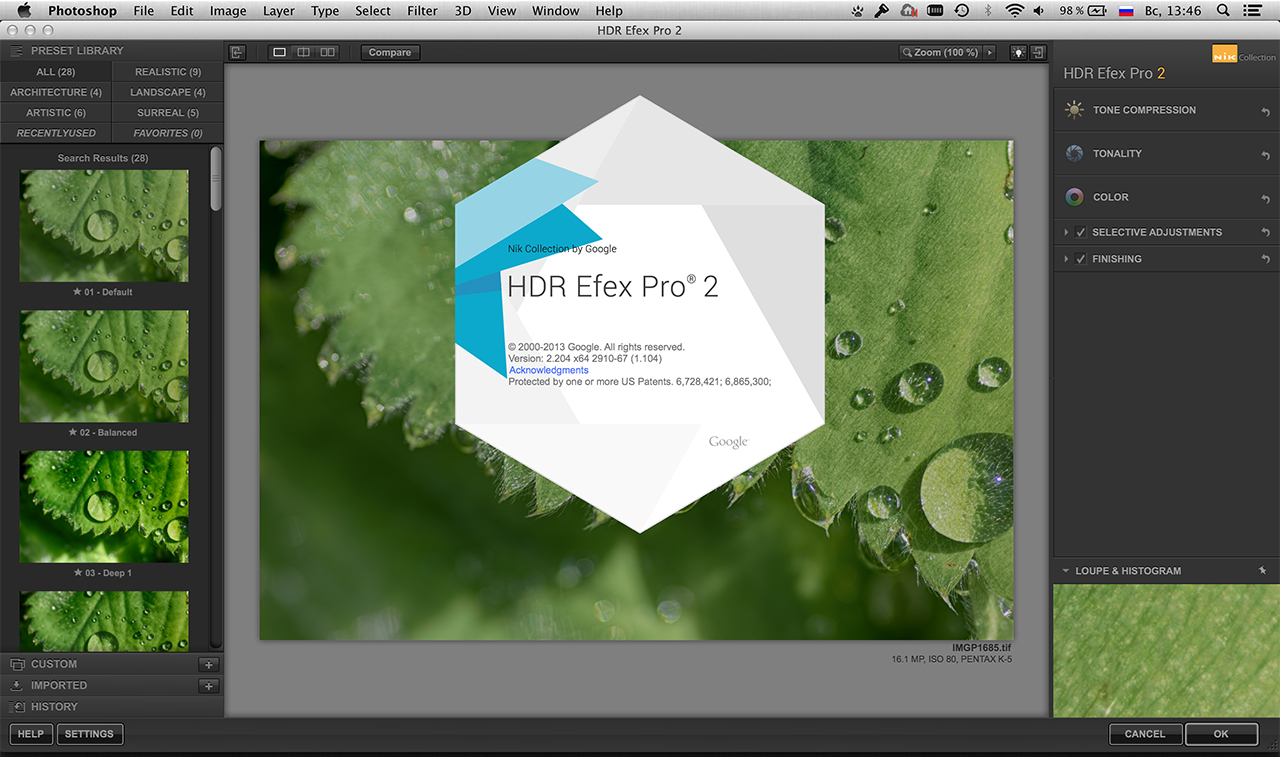Open the Filter menu
The height and width of the screenshot is (757, 1280).
(x=422, y=11)
